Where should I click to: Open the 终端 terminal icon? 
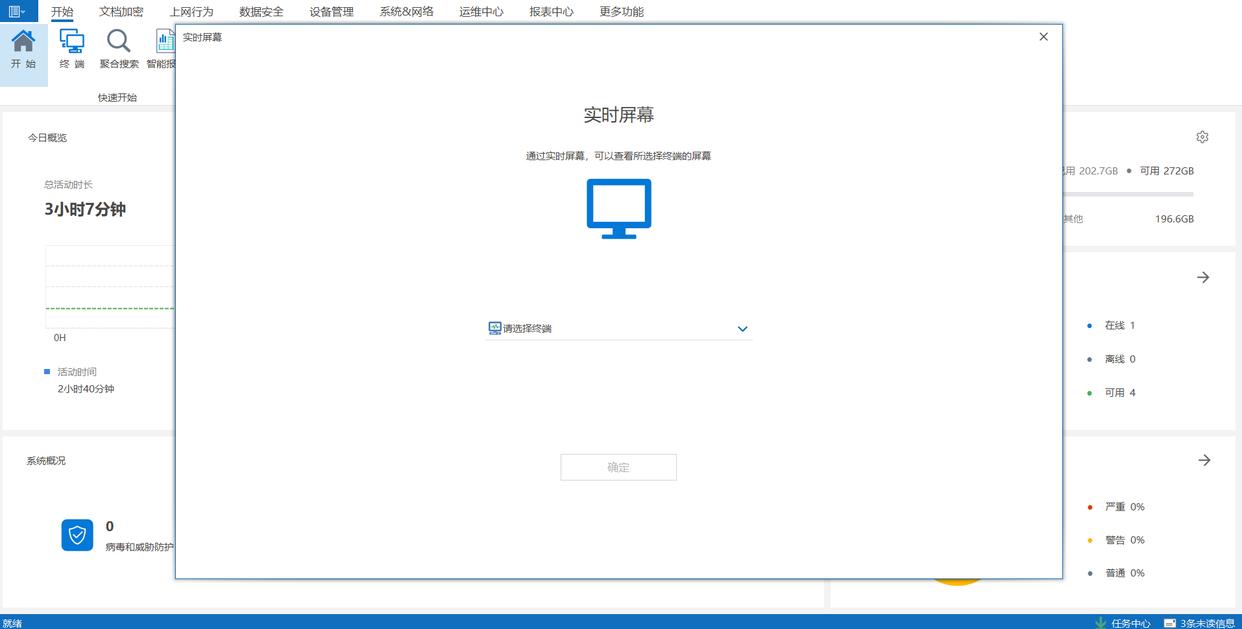[x=72, y=41]
